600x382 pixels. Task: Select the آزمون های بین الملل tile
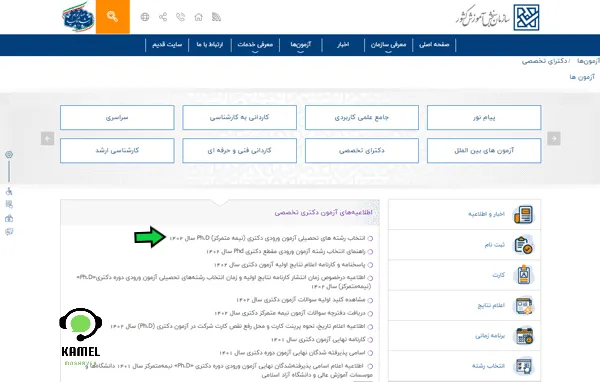click(484, 150)
